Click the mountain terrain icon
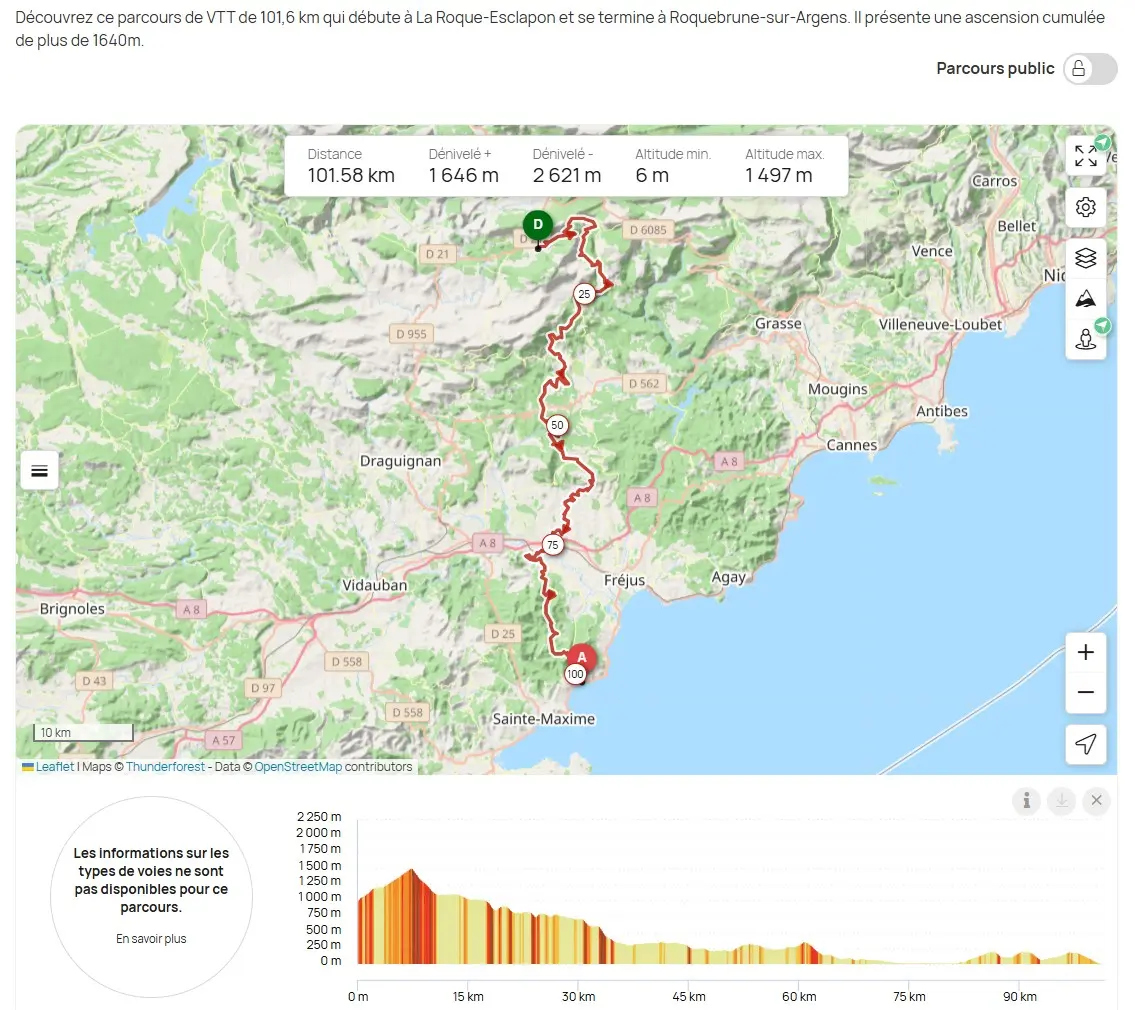Viewport: 1135px width, 1010px height. pos(1085,298)
